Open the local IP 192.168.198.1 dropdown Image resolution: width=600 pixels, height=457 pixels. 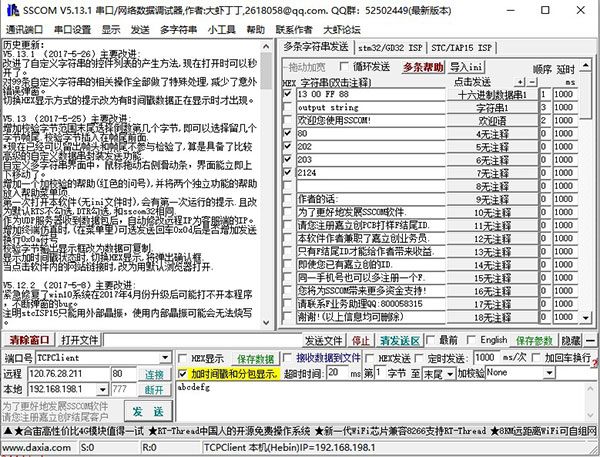click(103, 390)
